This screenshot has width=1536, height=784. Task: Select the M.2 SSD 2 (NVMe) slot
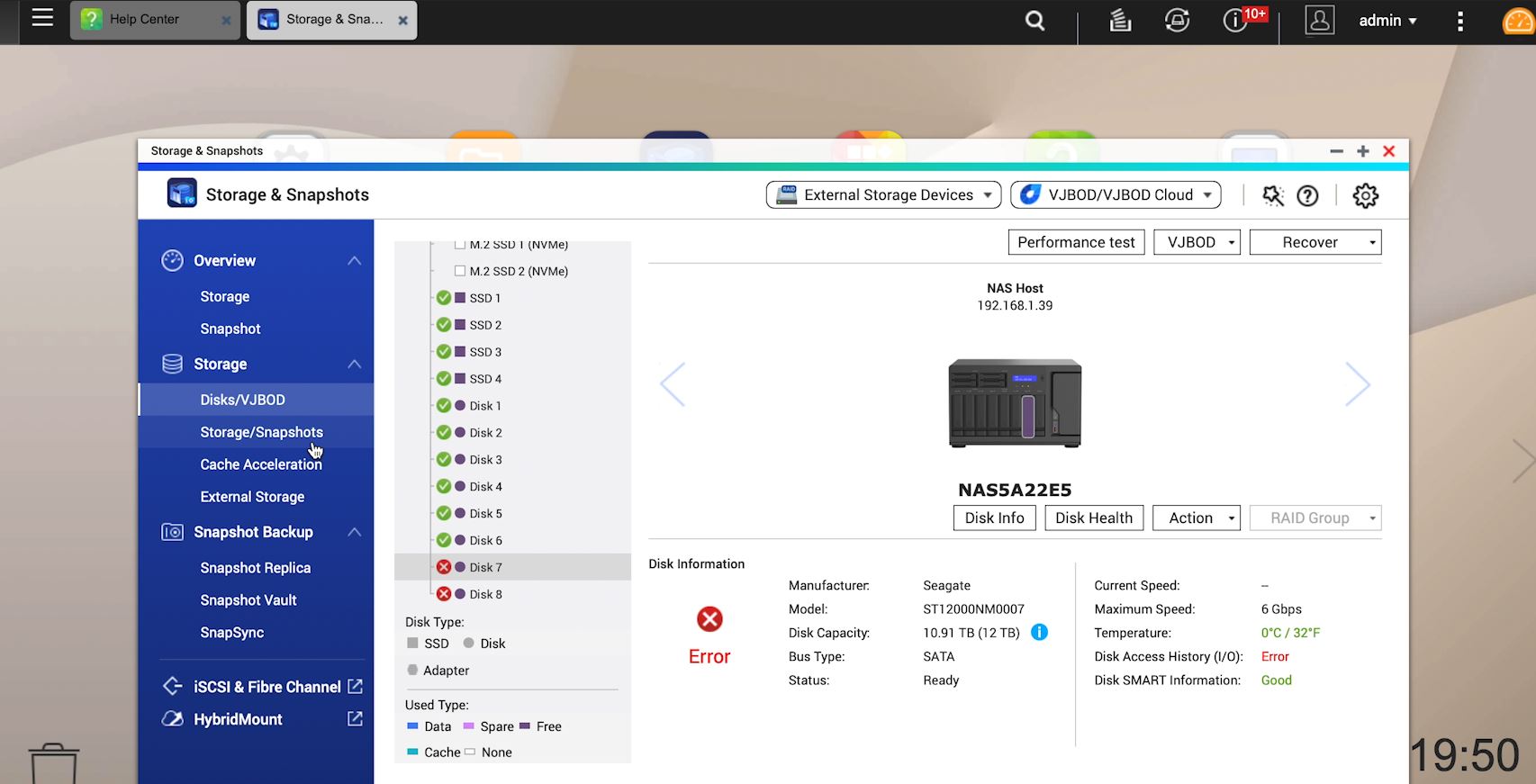coord(518,271)
